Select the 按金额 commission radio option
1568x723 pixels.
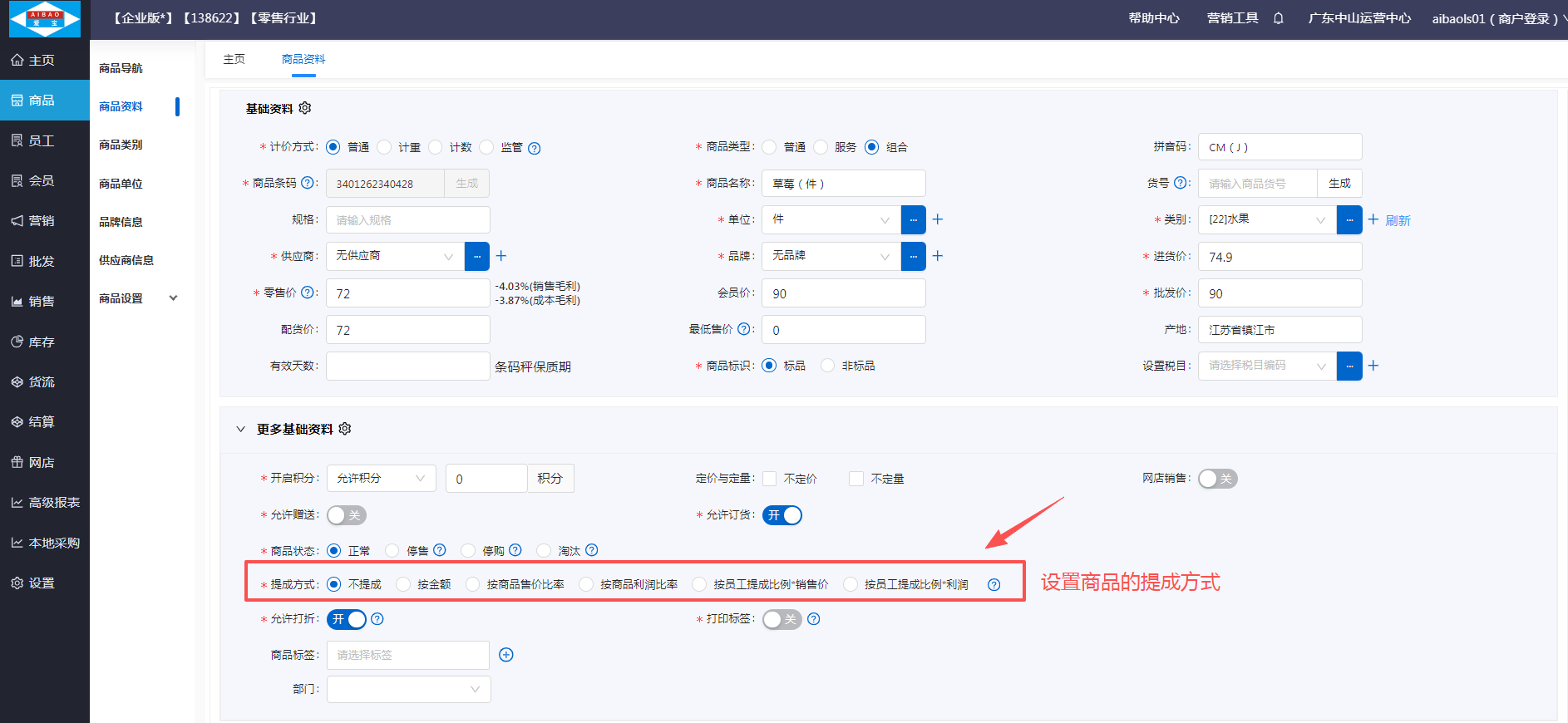coord(404,584)
